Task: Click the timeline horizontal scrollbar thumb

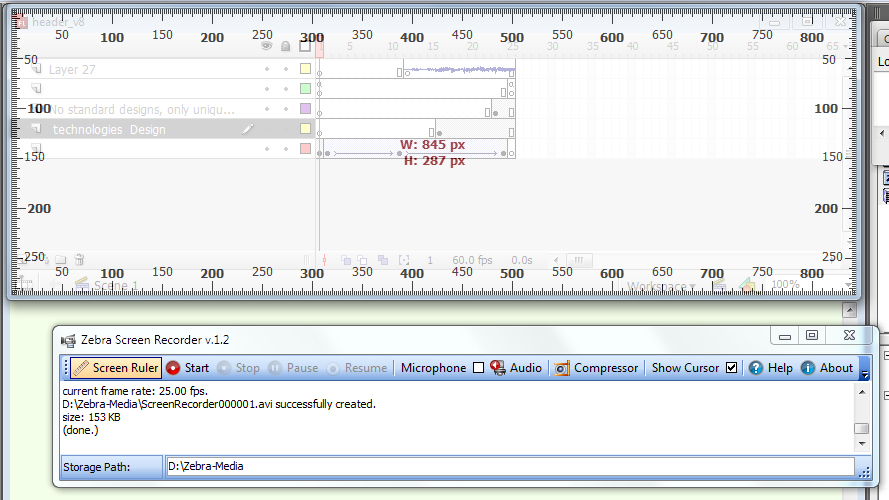Action: [579, 260]
